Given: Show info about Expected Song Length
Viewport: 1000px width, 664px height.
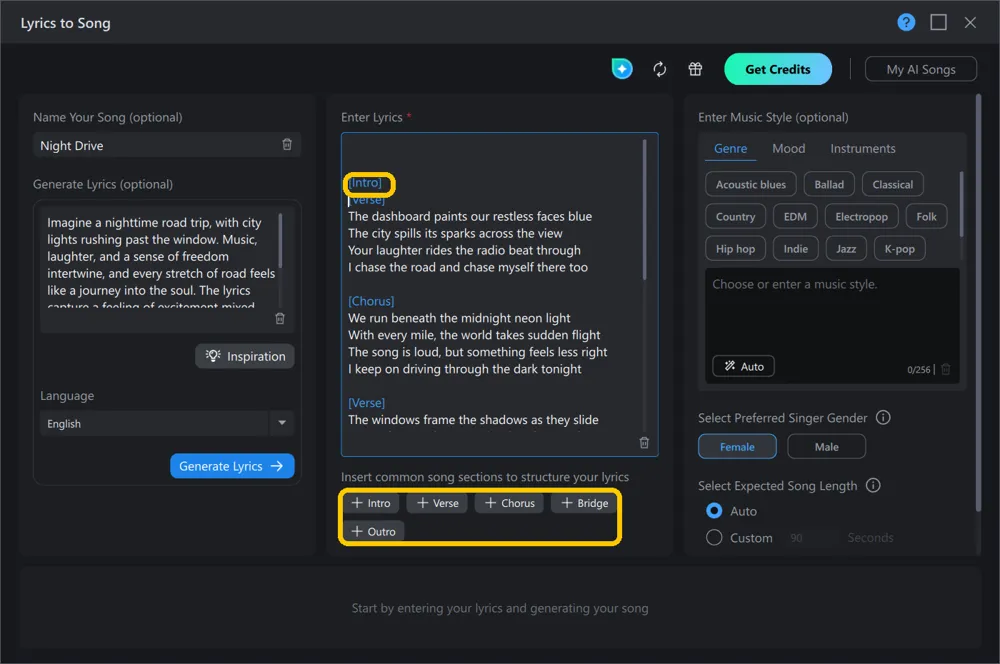Looking at the screenshot, I should click(x=873, y=485).
